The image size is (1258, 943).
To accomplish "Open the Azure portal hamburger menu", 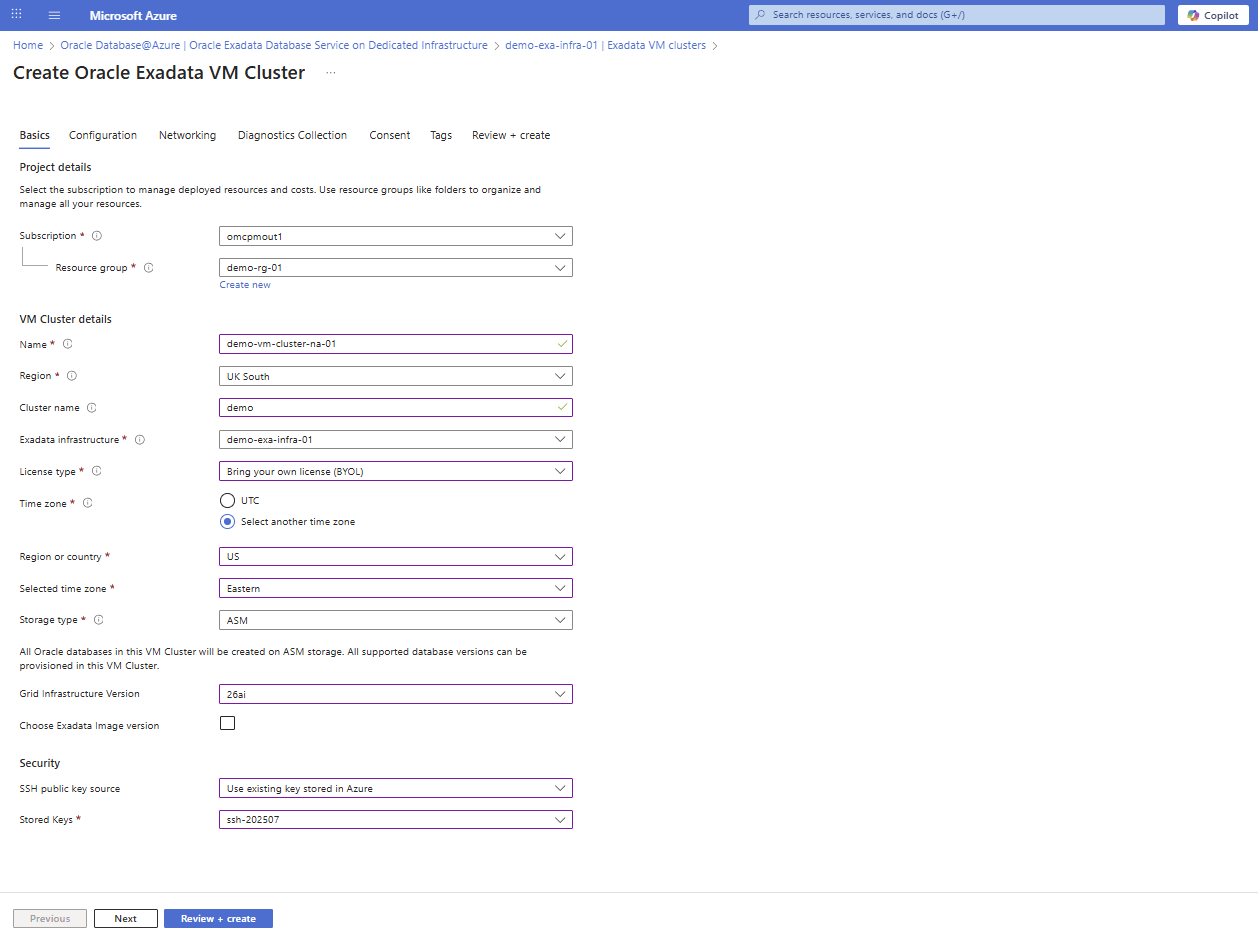I will 54,15.
